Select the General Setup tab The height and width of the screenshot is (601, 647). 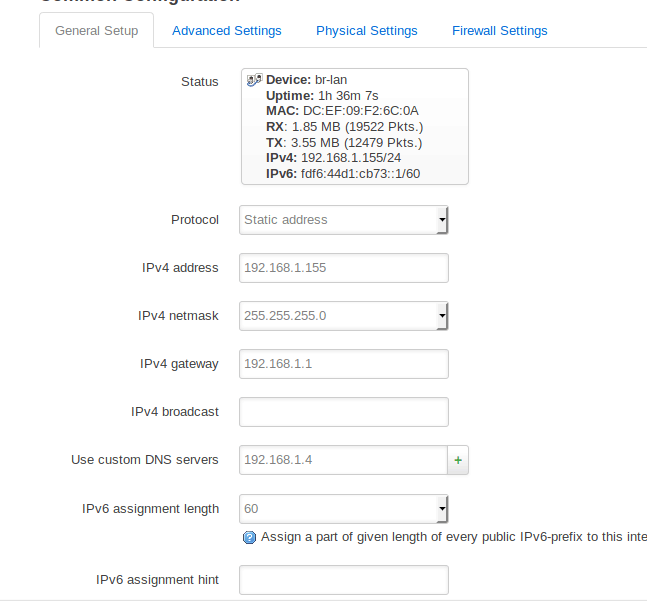point(96,31)
